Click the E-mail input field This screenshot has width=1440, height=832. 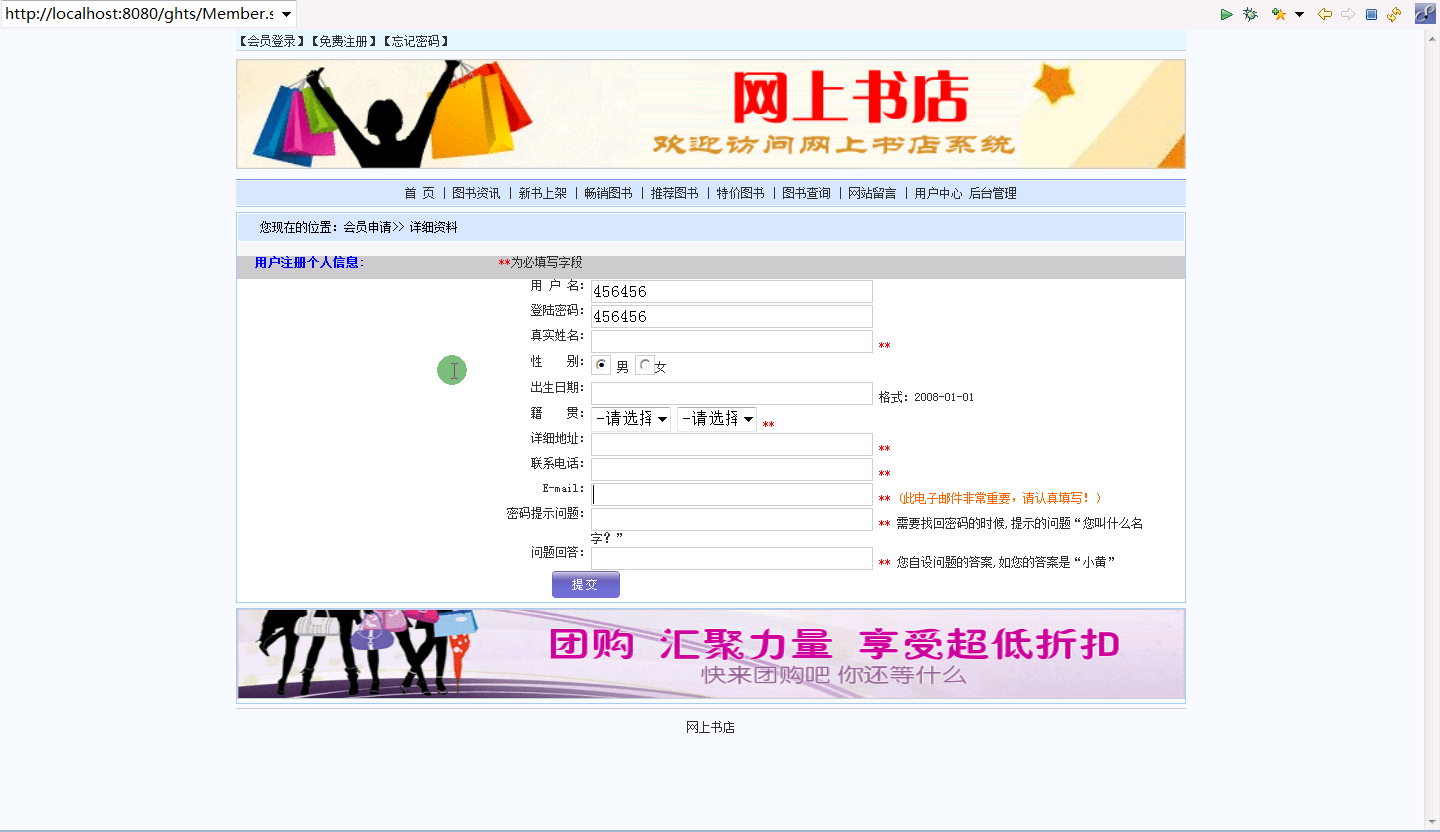click(x=732, y=494)
